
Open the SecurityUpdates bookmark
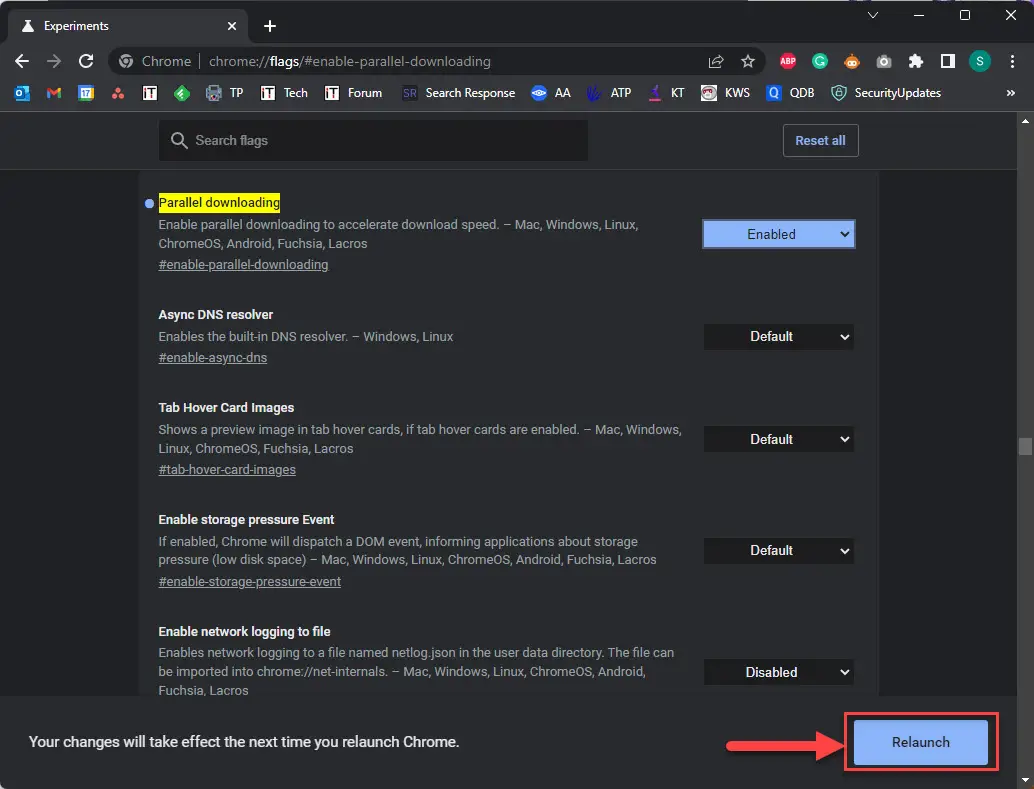point(886,93)
